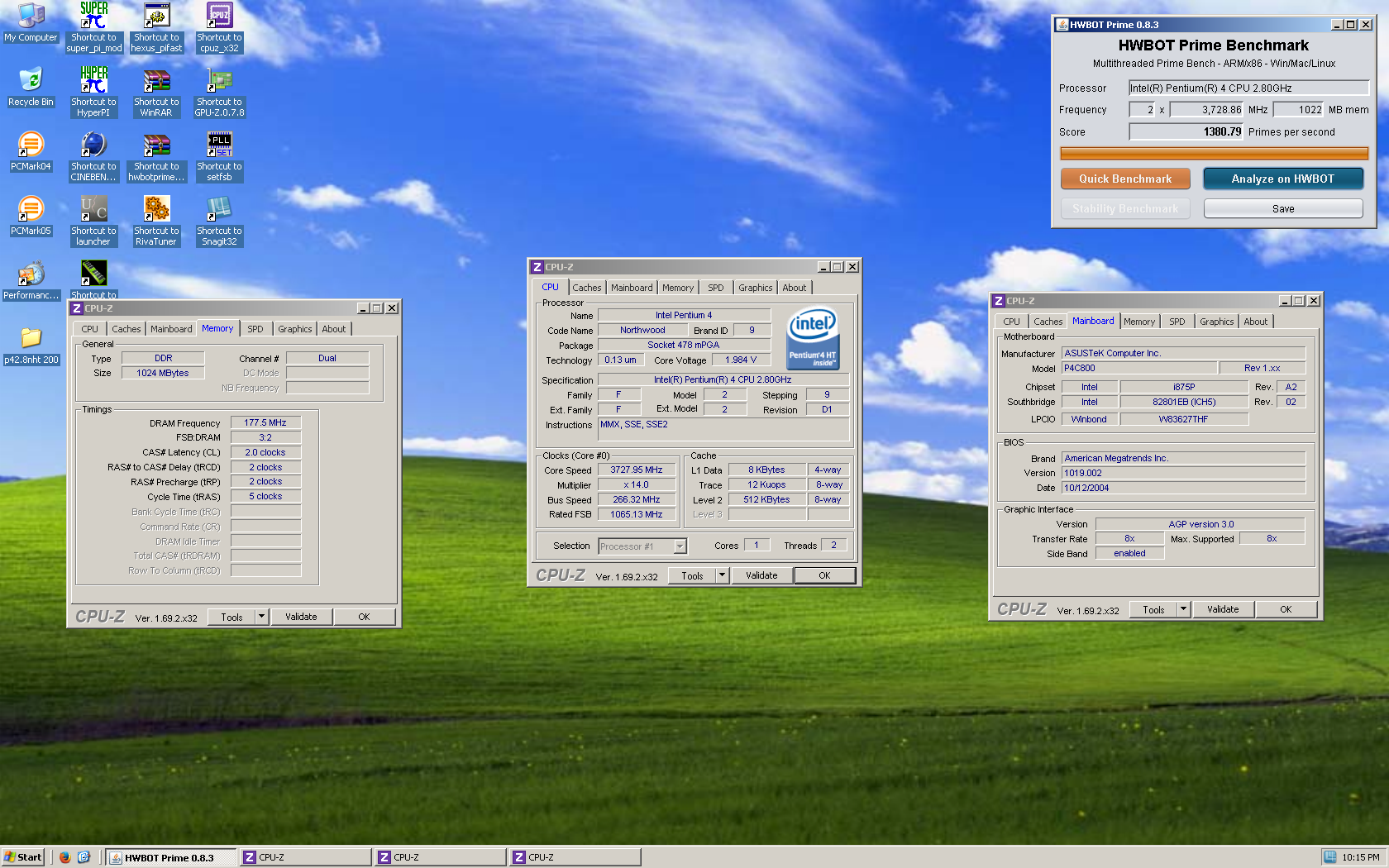Click Tools button in center CPU-Z window
1389x868 pixels.
(x=693, y=575)
